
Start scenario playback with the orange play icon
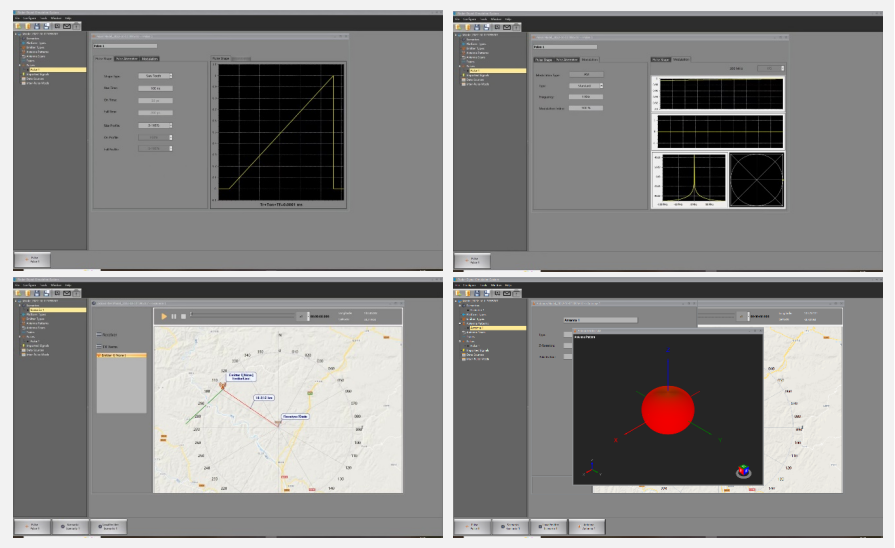point(164,316)
